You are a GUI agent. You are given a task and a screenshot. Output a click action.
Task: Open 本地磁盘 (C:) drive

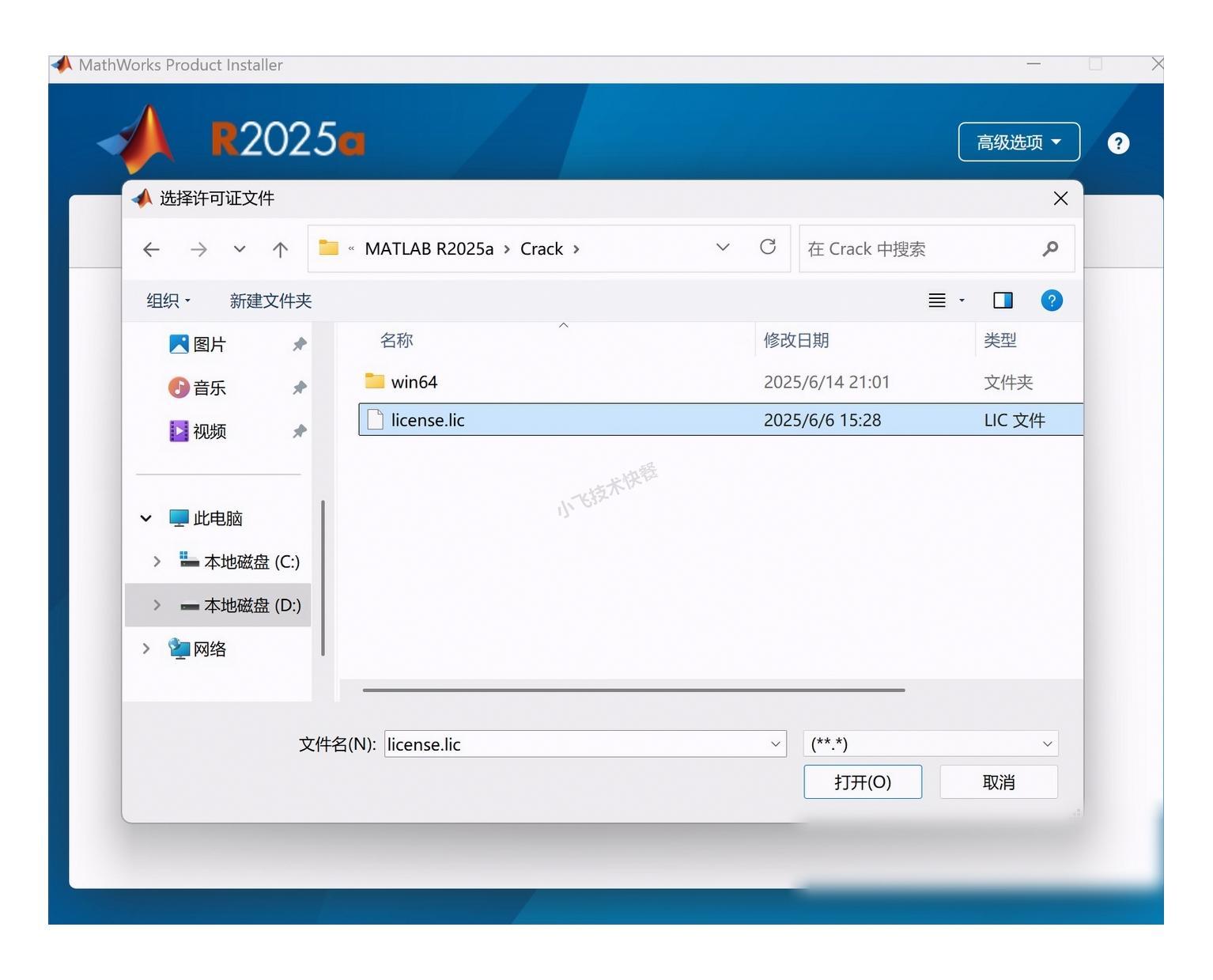coord(240,562)
